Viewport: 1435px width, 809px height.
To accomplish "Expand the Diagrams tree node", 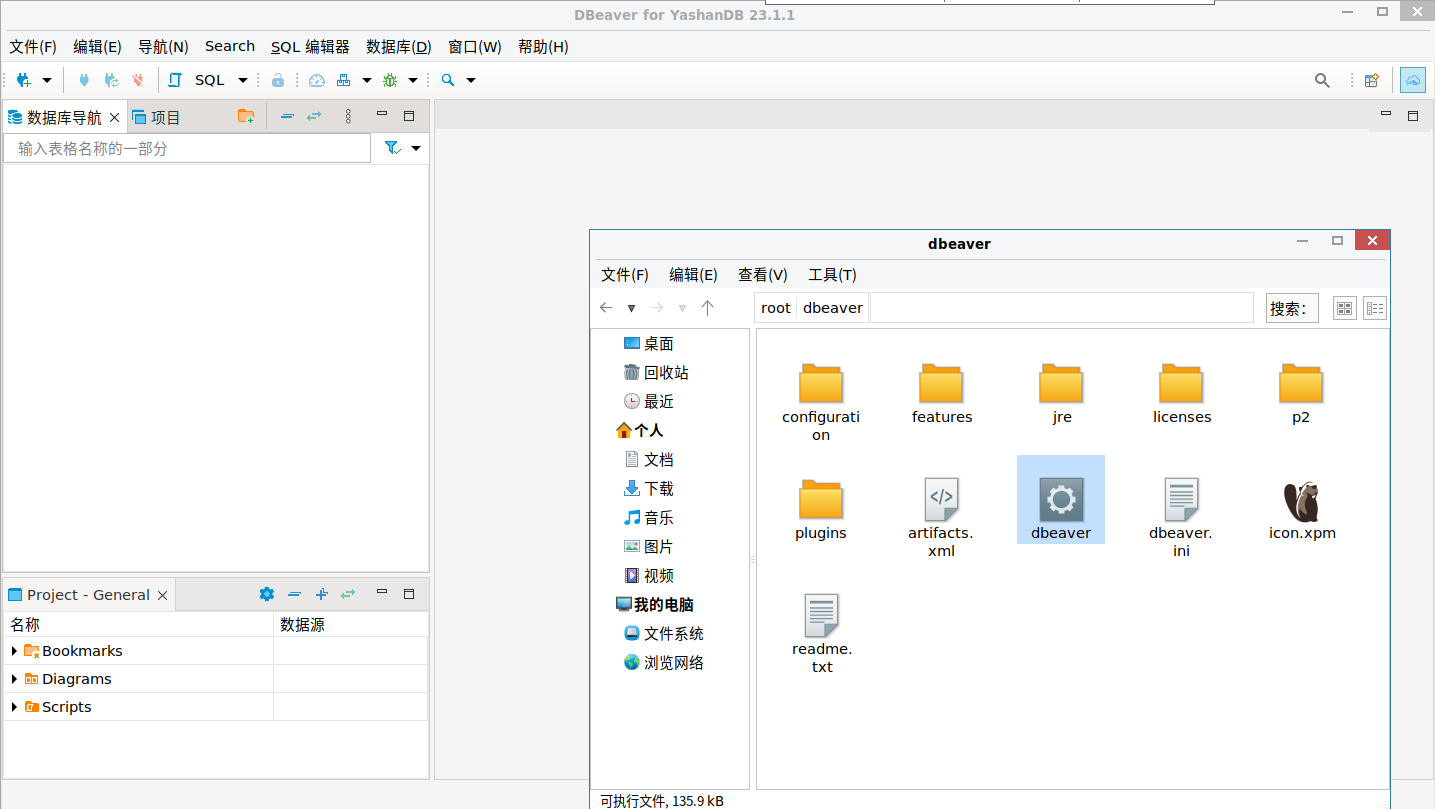I will [x=14, y=679].
